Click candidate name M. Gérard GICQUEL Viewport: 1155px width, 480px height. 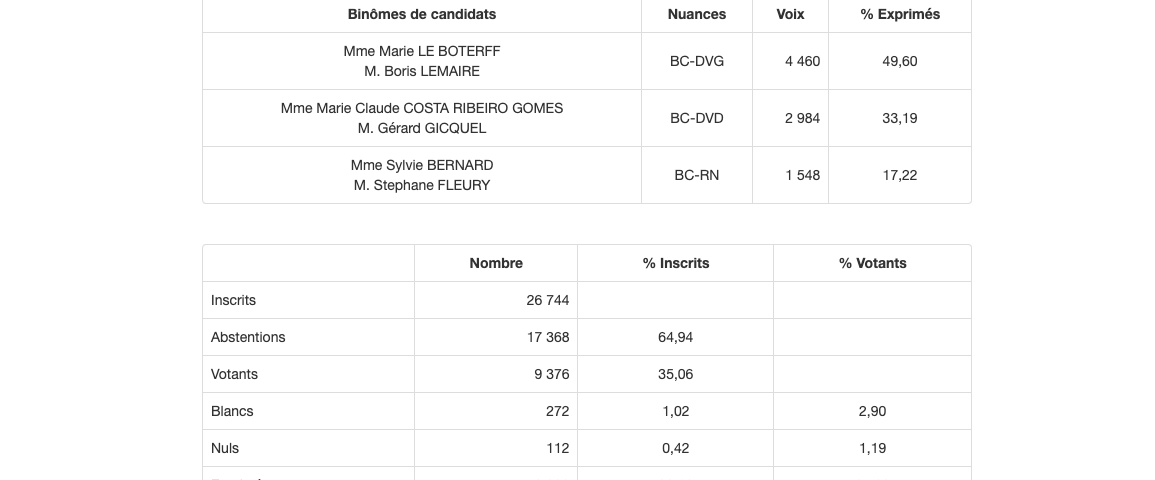click(x=422, y=128)
